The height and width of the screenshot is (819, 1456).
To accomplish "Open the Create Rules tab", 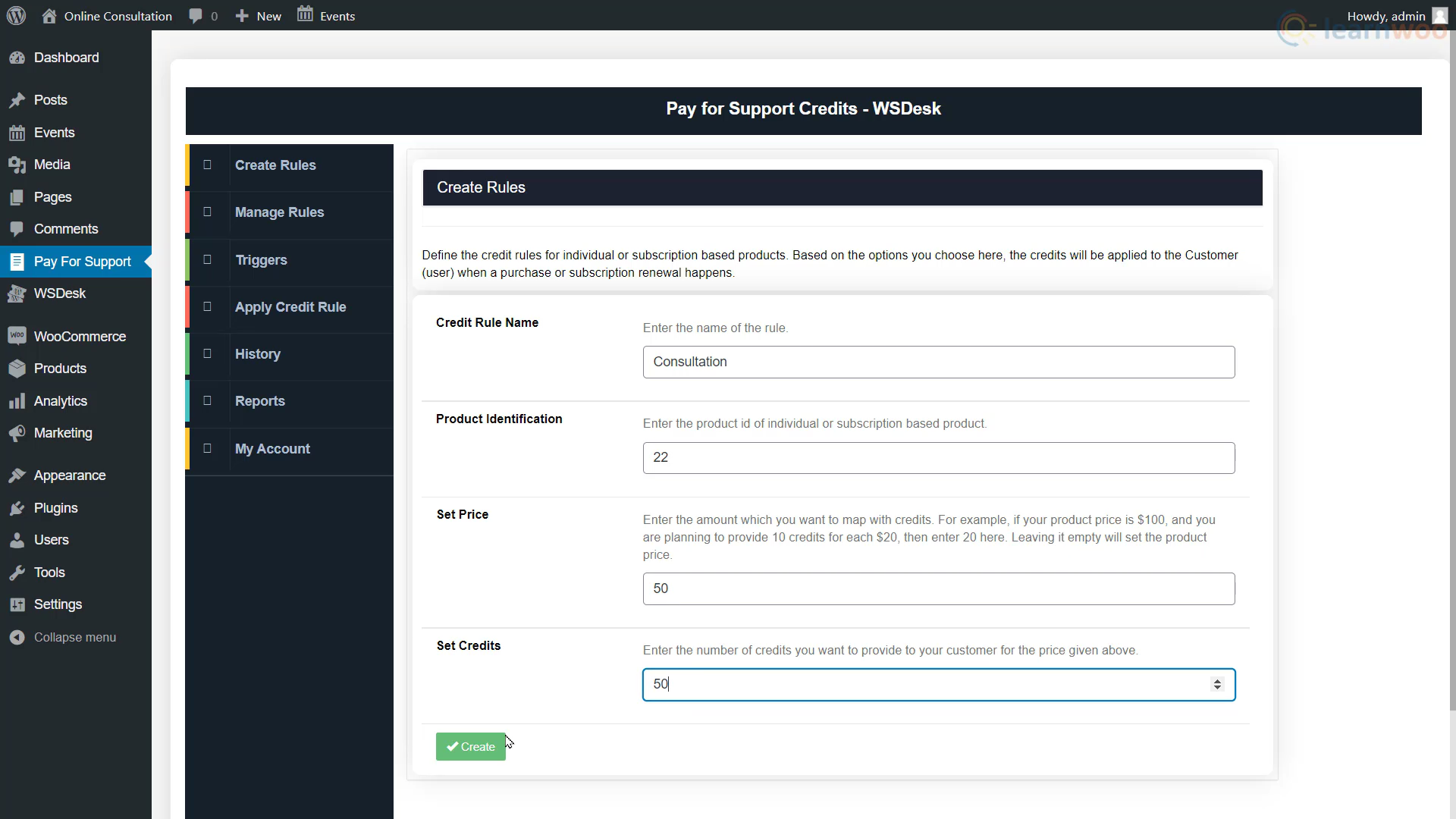I will click(x=289, y=165).
